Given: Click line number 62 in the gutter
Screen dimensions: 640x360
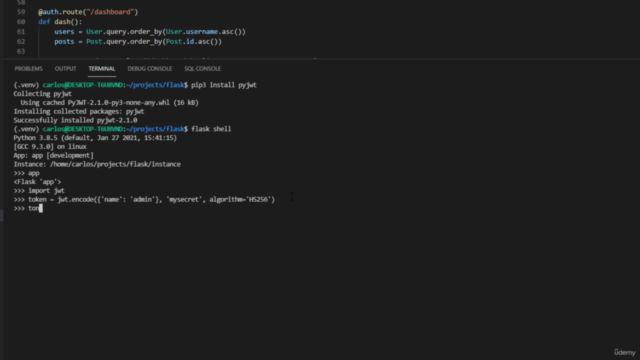Looking at the screenshot, I should click(21, 41).
